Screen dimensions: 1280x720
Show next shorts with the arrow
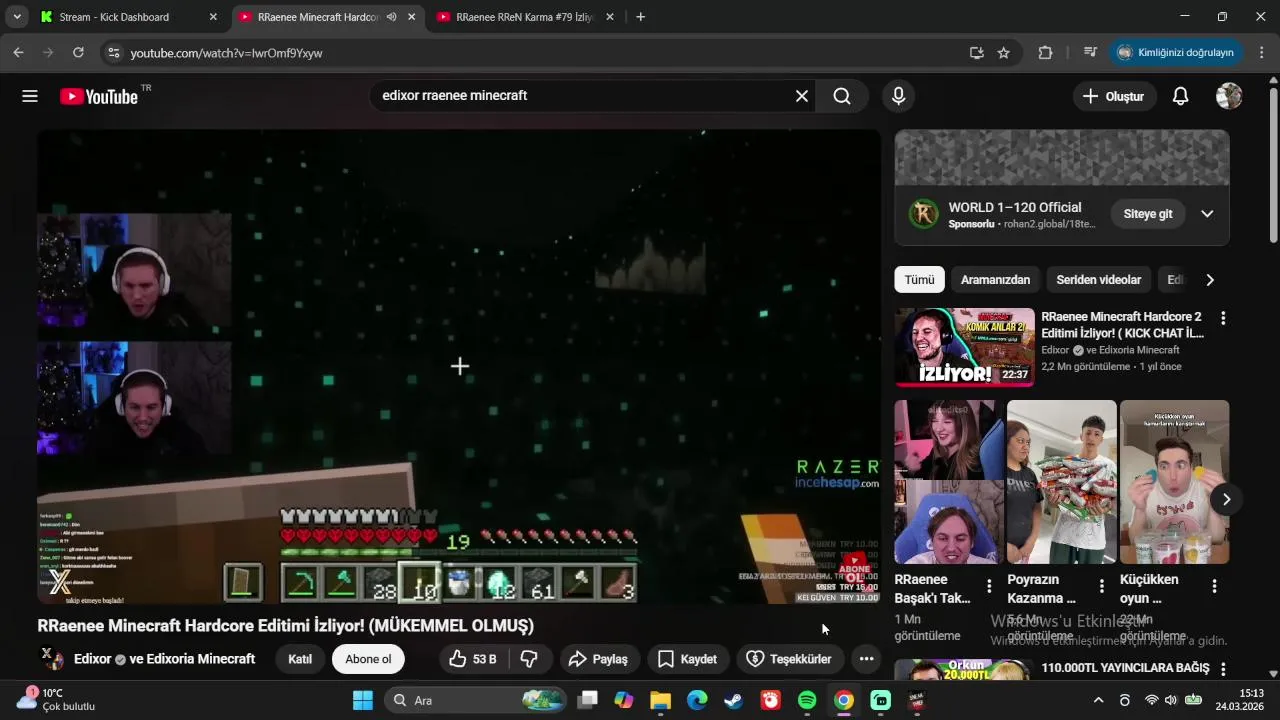click(x=1226, y=499)
